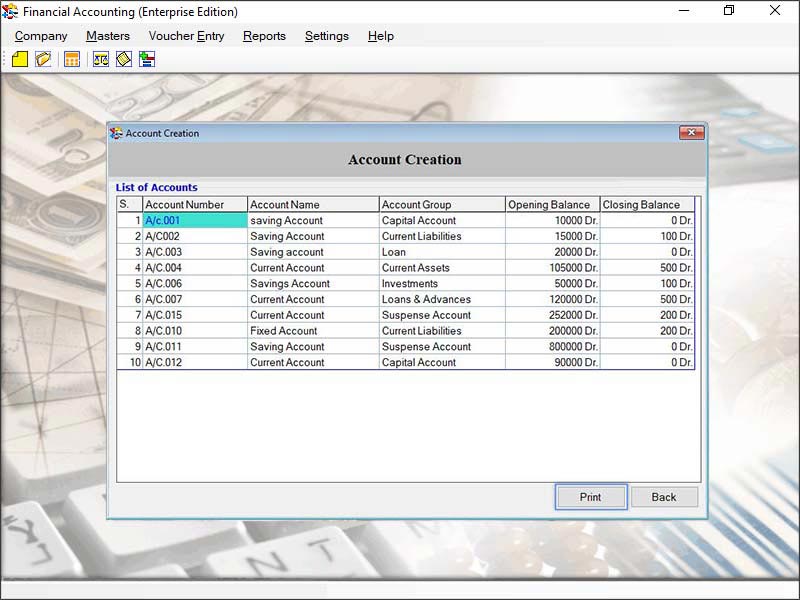Click the Account Group column header
The width and height of the screenshot is (800, 600).
tap(442, 205)
